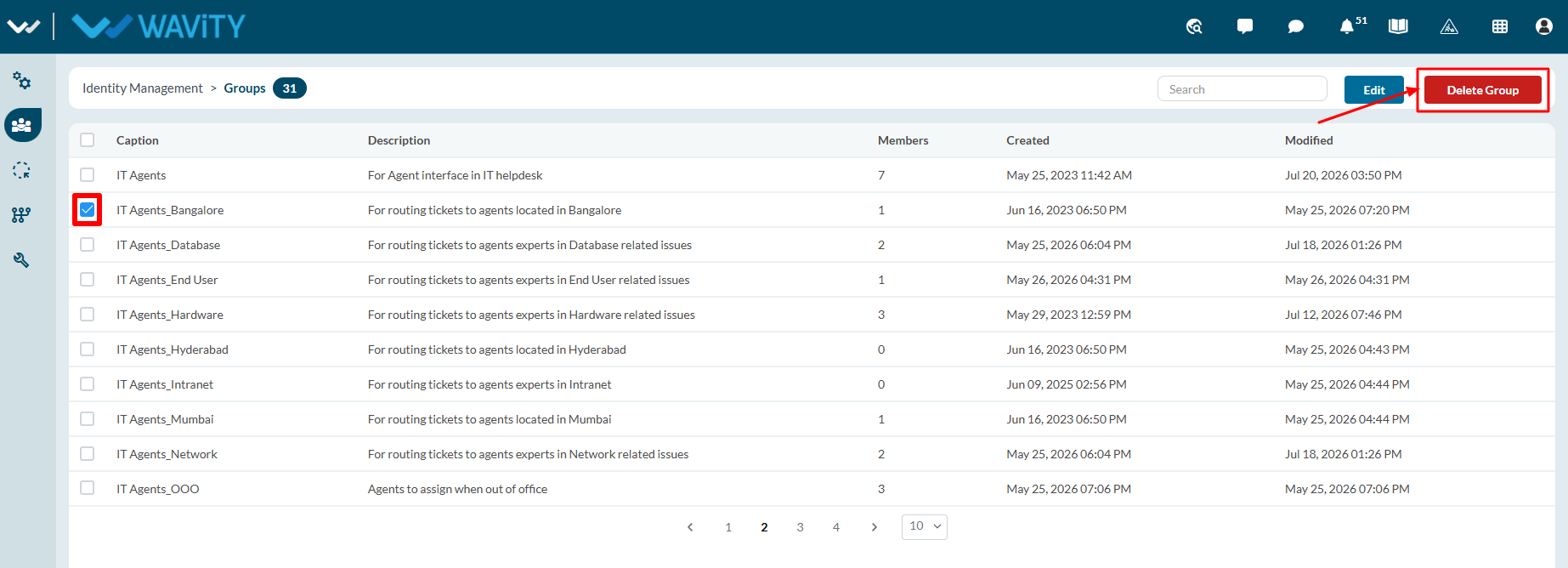Viewport: 1568px width, 568px height.
Task: Click the IT Agents_Hardware caption
Action: [x=170, y=315]
